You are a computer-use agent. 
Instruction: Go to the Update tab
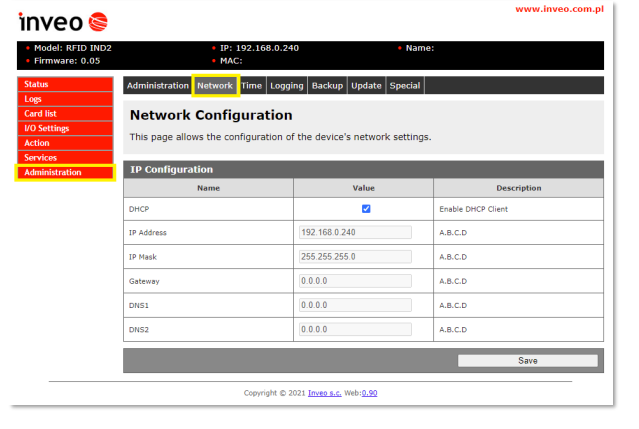pyautogui.click(x=366, y=86)
